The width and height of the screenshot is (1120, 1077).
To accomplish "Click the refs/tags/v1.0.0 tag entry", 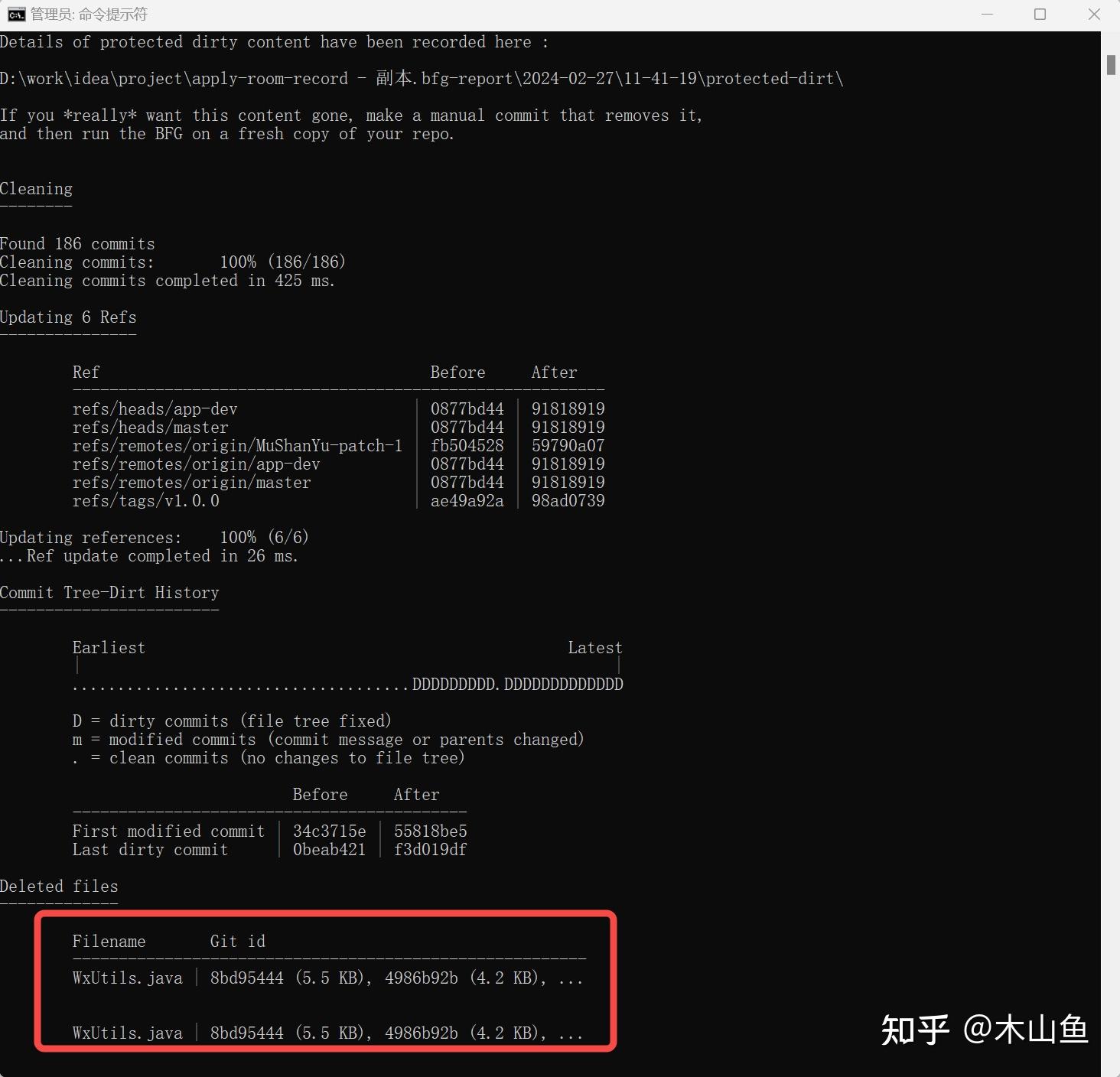I will point(145,500).
